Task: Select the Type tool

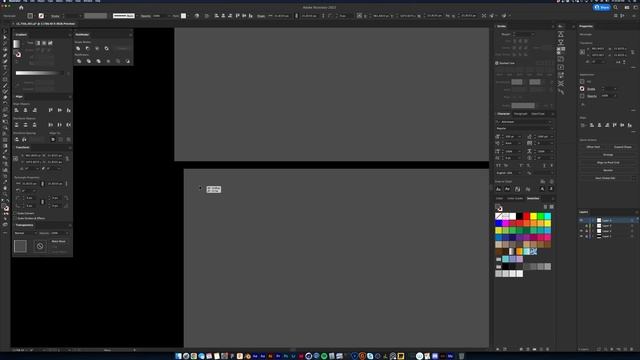Action: [x=5, y=67]
